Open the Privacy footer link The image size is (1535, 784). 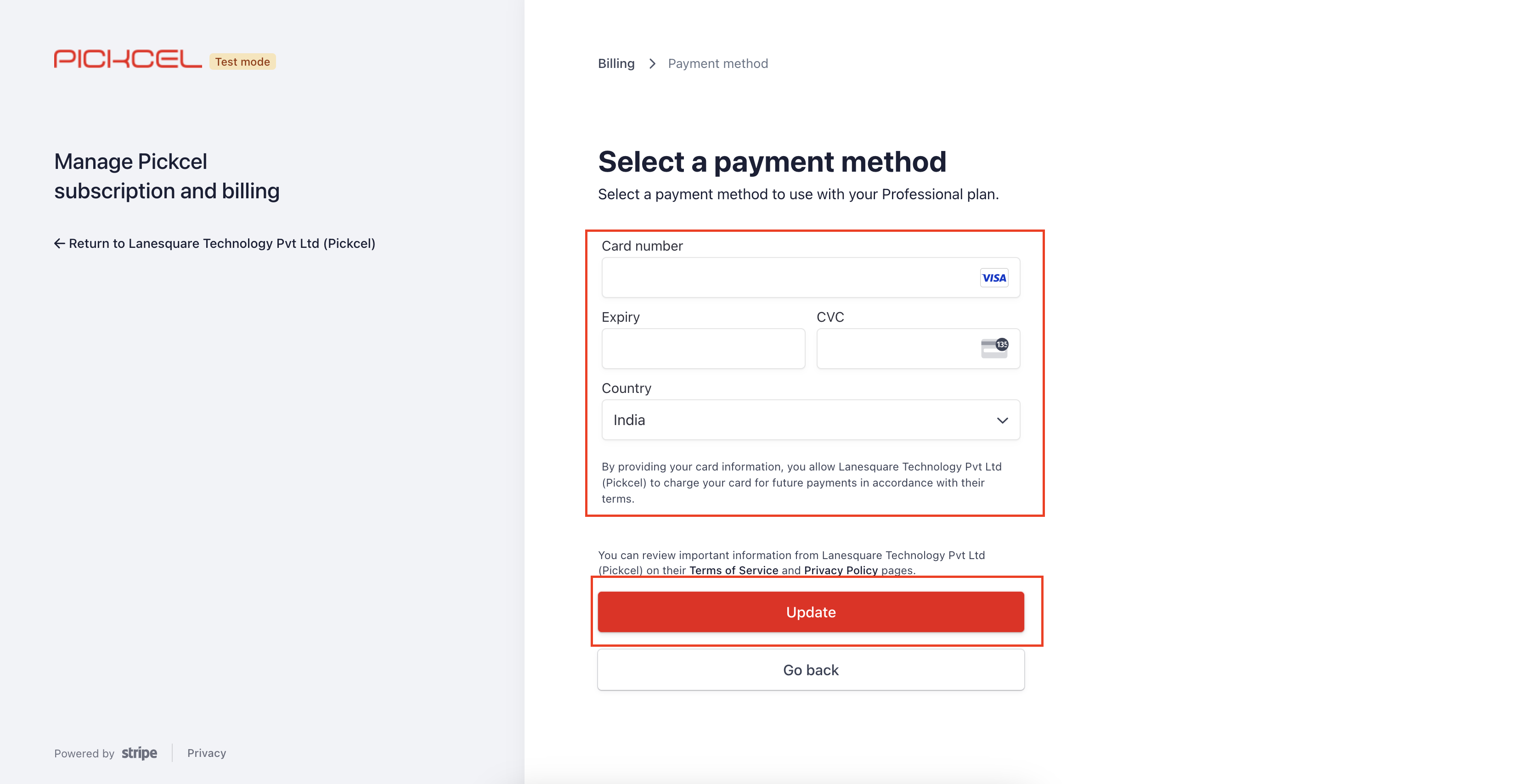click(x=207, y=753)
